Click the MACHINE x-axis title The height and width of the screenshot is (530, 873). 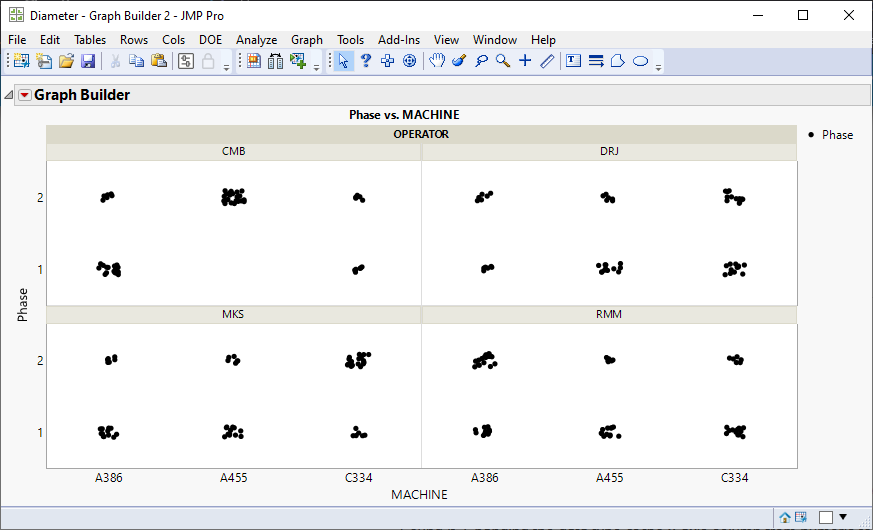coord(419,494)
